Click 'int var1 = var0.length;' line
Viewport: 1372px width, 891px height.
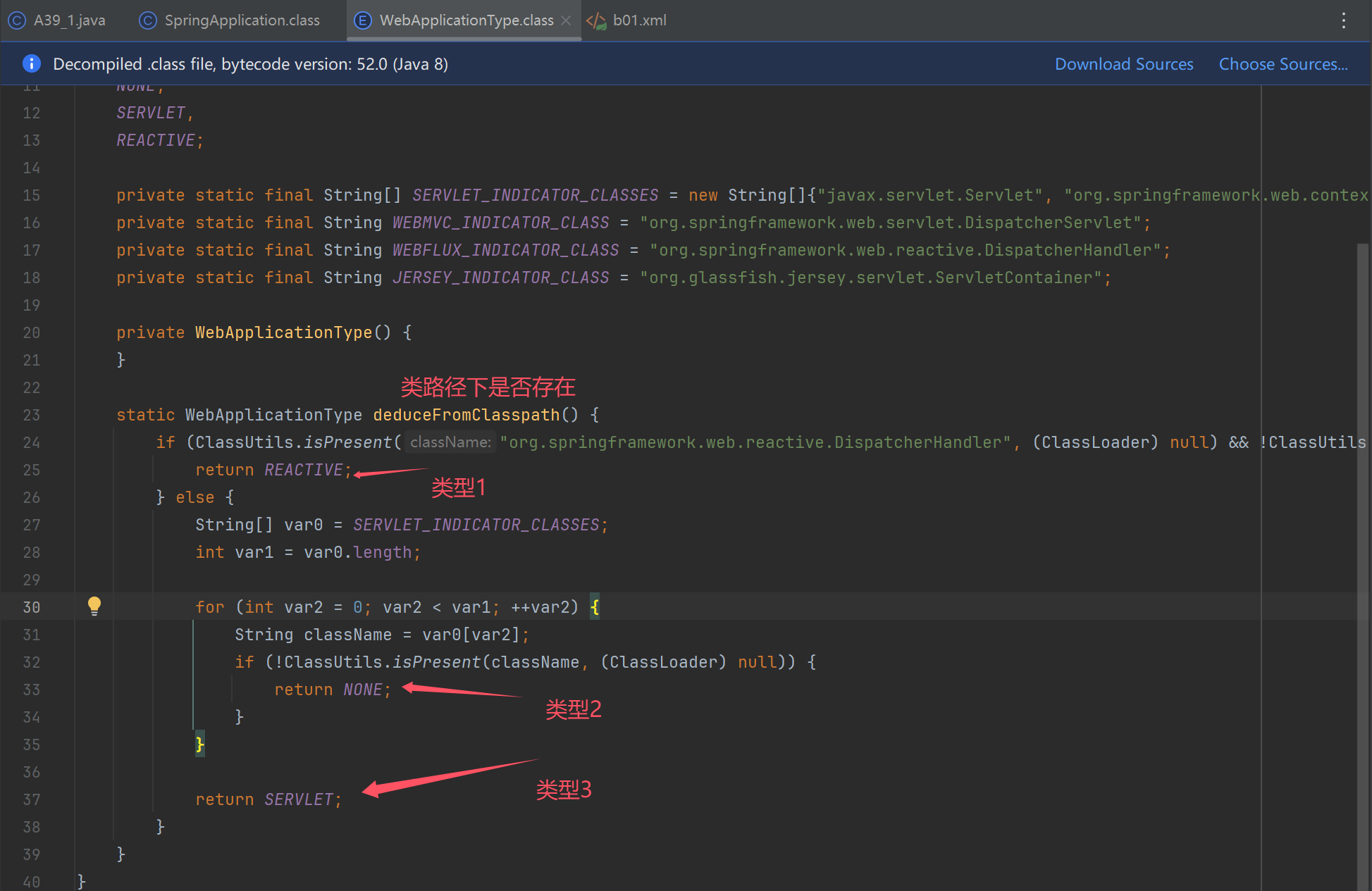308,552
